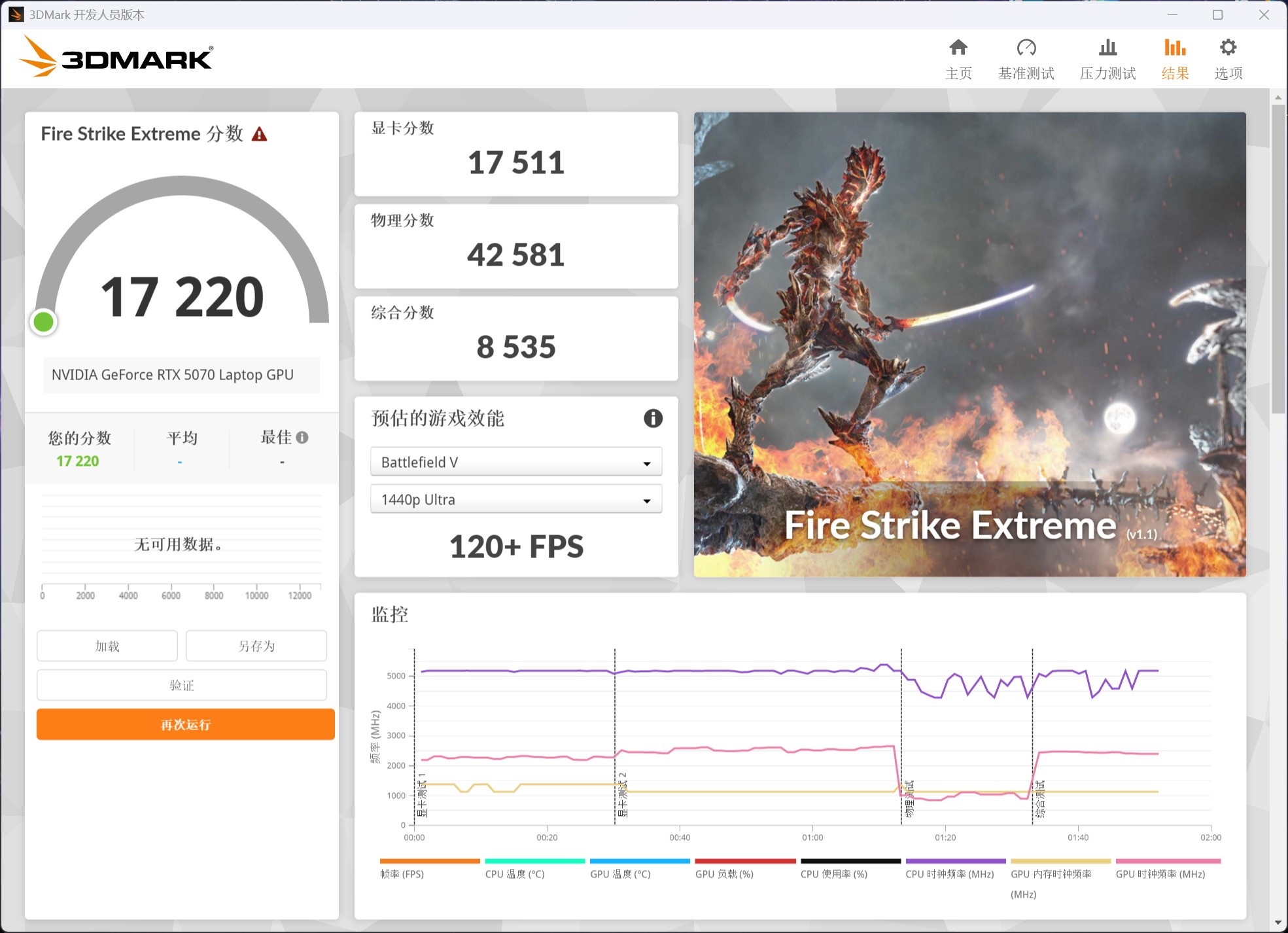Click the scrollbar up arrow
The width and height of the screenshot is (1288, 933).
click(x=1278, y=97)
